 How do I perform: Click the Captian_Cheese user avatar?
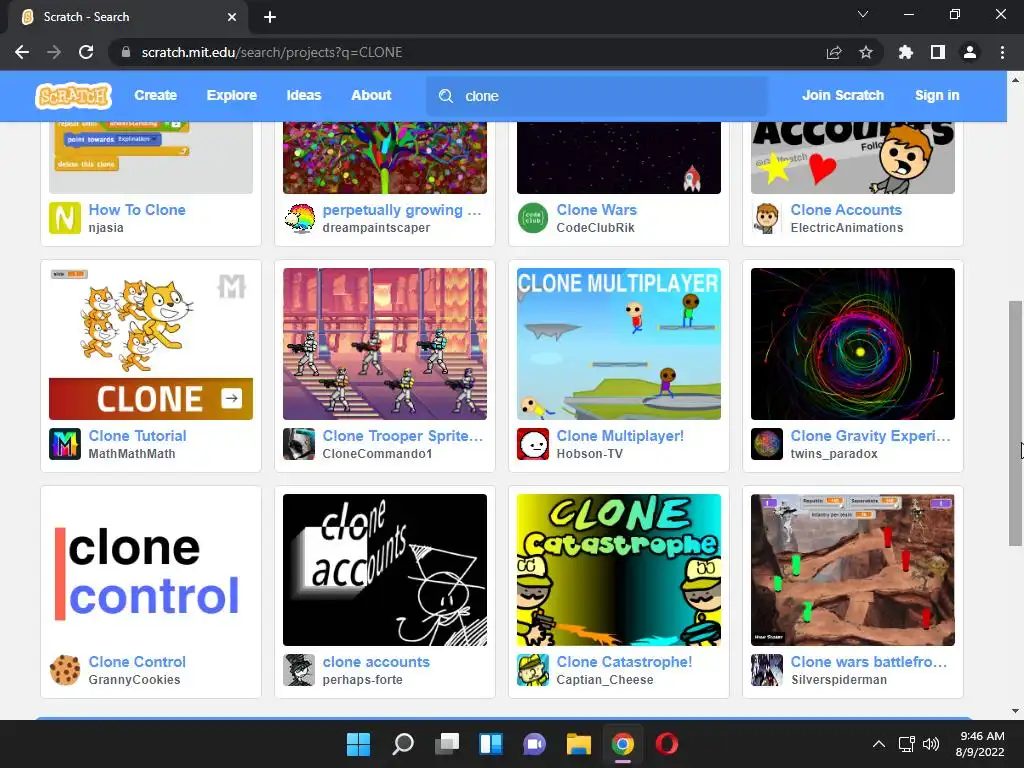pyautogui.click(x=533, y=670)
